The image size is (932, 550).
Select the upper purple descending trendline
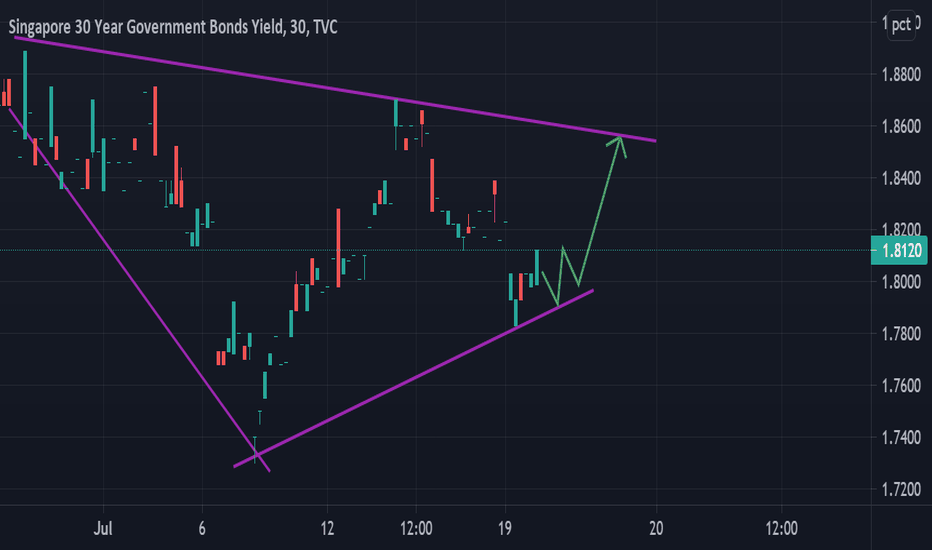(335, 90)
